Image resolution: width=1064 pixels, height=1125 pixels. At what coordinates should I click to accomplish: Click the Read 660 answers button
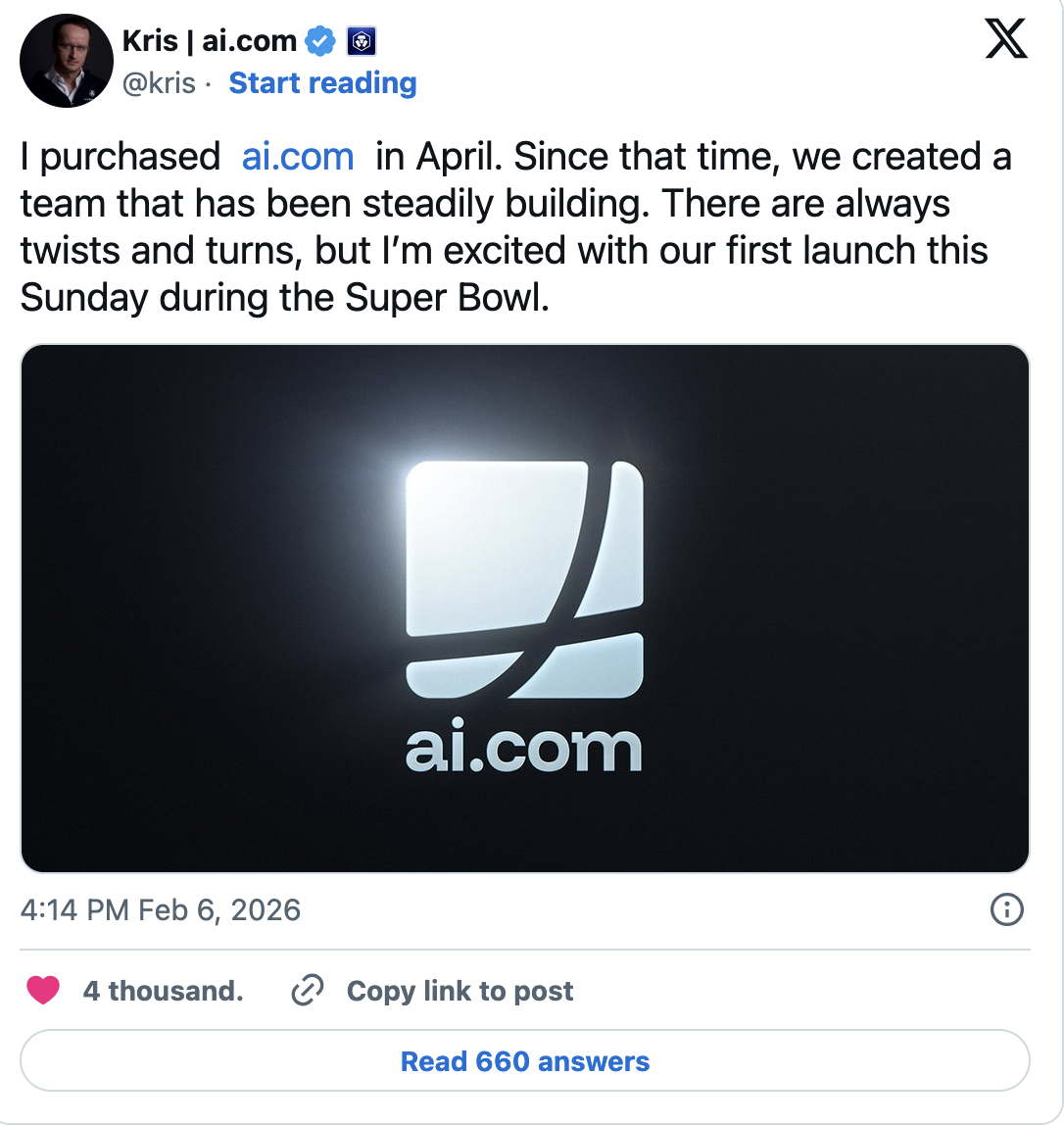(x=526, y=1060)
